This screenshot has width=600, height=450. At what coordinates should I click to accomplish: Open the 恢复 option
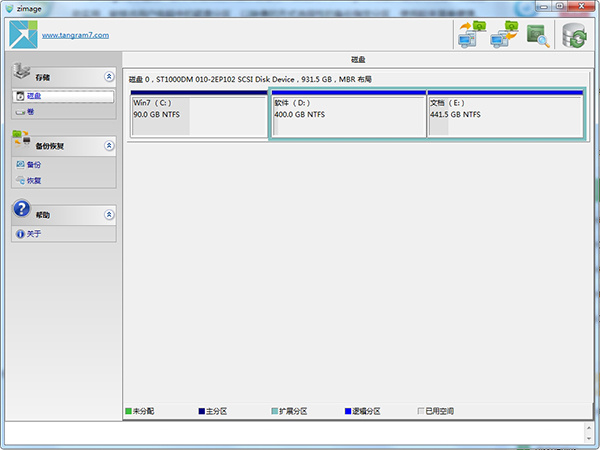34,180
